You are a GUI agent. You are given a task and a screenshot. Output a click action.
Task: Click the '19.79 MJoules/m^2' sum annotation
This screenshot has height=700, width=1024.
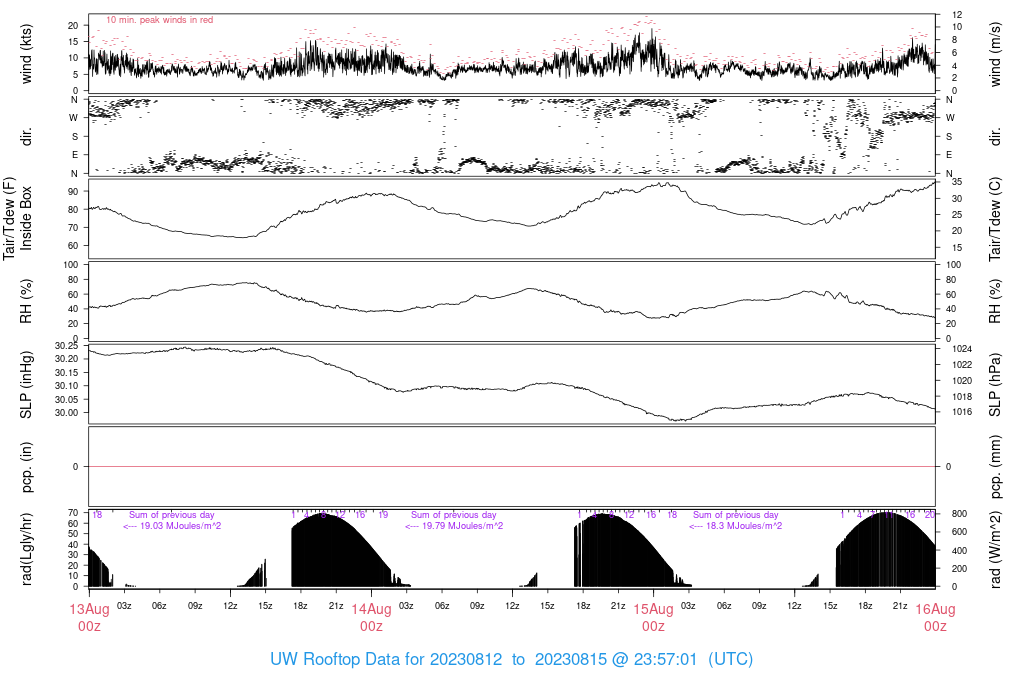click(454, 526)
